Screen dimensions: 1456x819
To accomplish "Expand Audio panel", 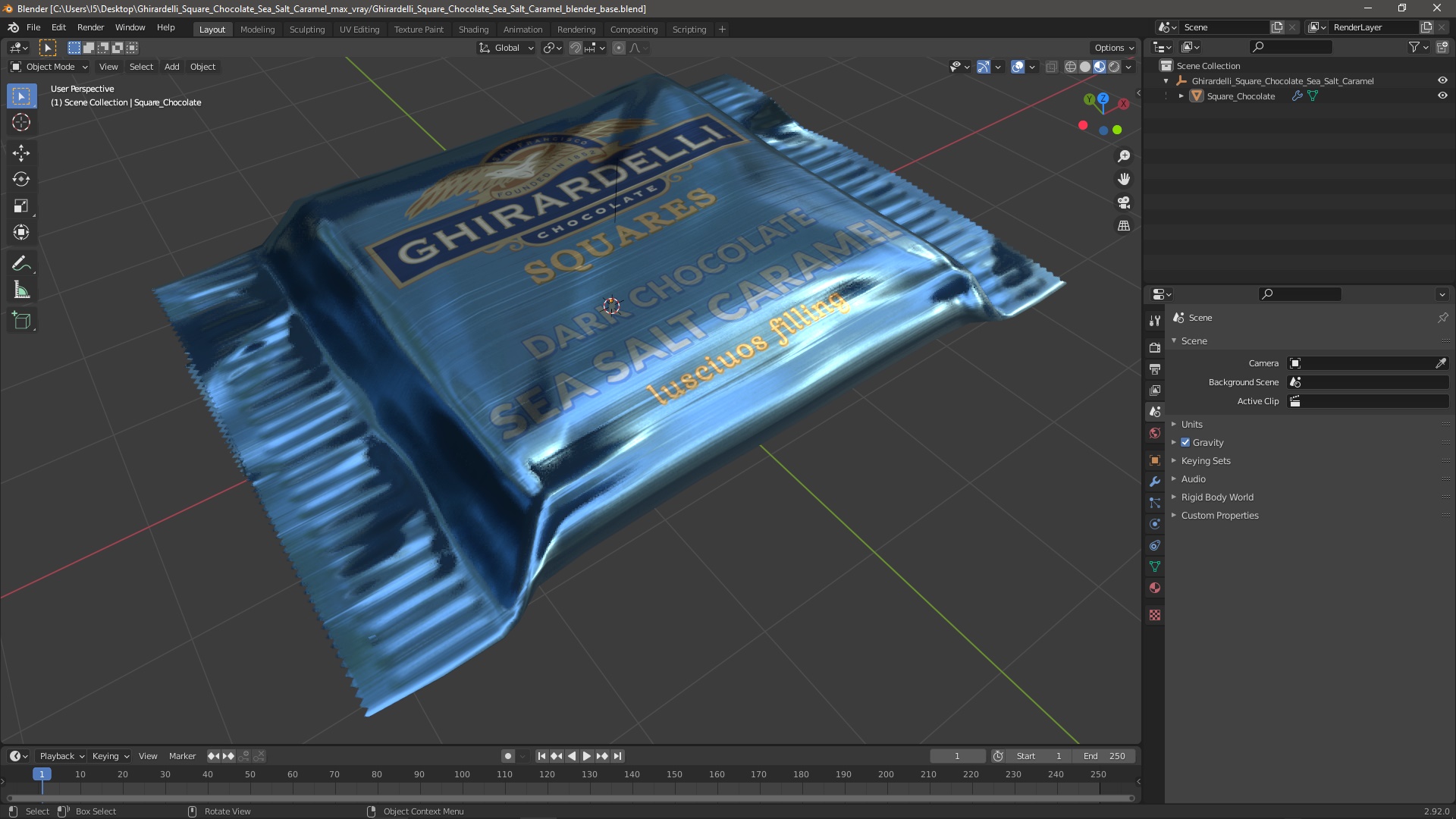I will 1193,479.
